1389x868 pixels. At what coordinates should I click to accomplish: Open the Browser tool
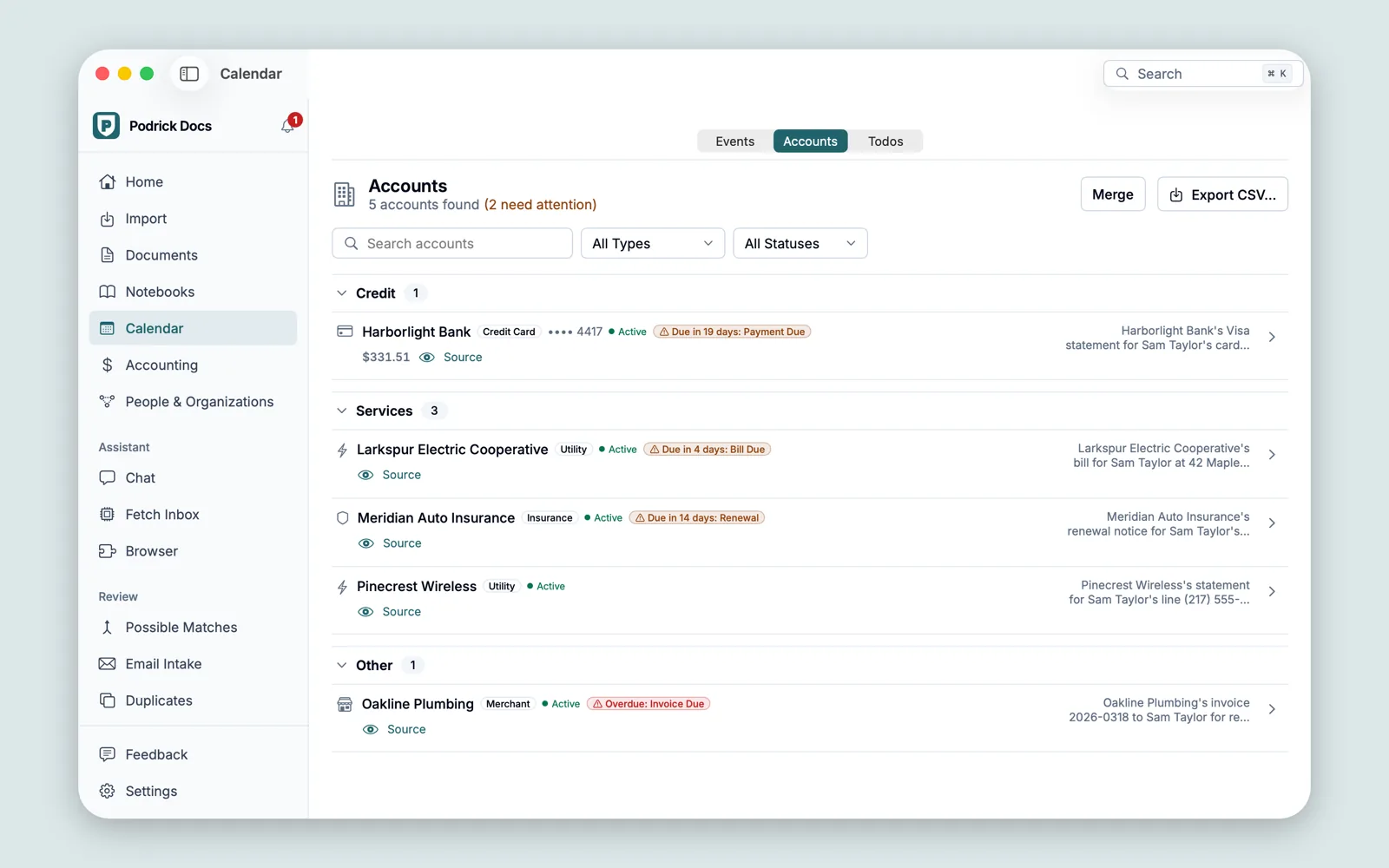click(x=193, y=551)
